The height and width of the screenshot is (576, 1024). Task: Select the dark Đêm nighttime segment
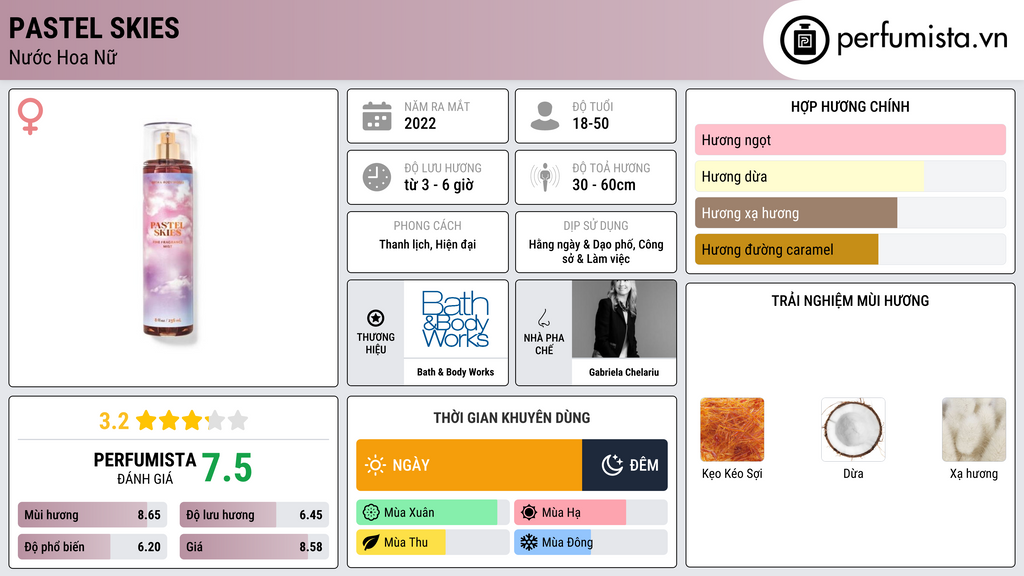[624, 465]
